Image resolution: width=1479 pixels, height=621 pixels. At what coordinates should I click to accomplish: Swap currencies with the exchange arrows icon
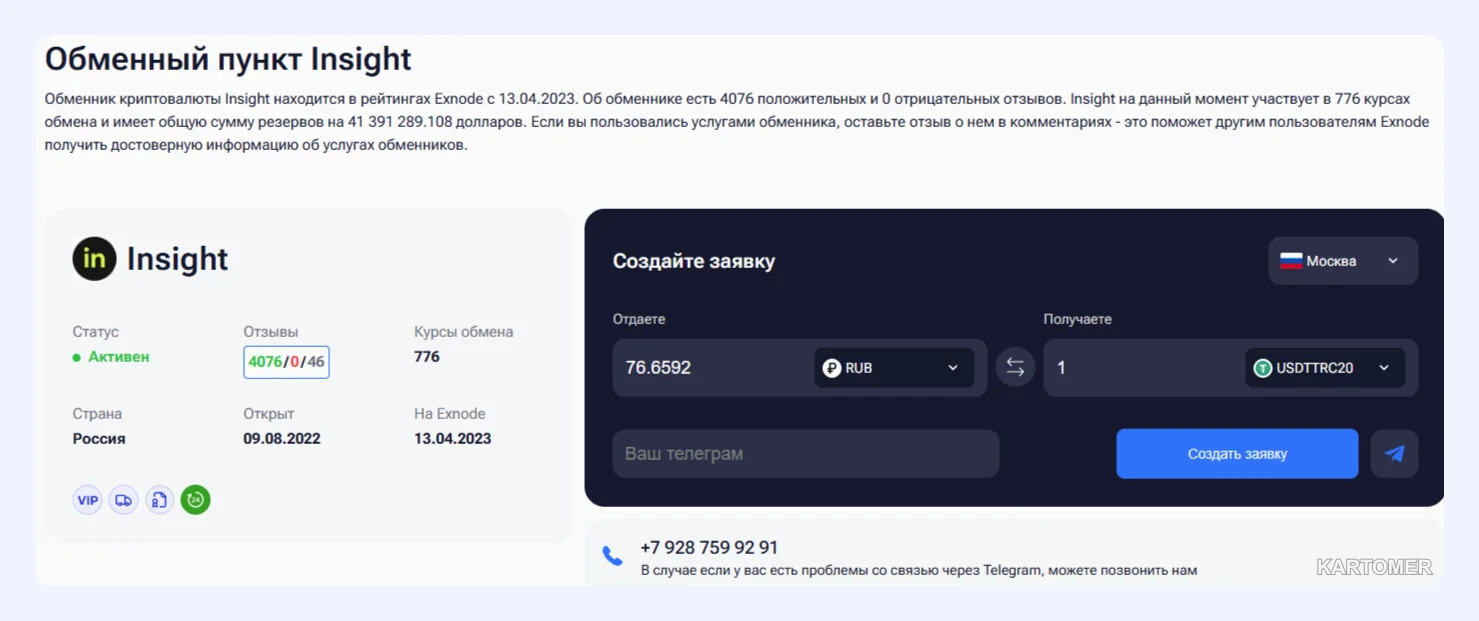click(1015, 368)
